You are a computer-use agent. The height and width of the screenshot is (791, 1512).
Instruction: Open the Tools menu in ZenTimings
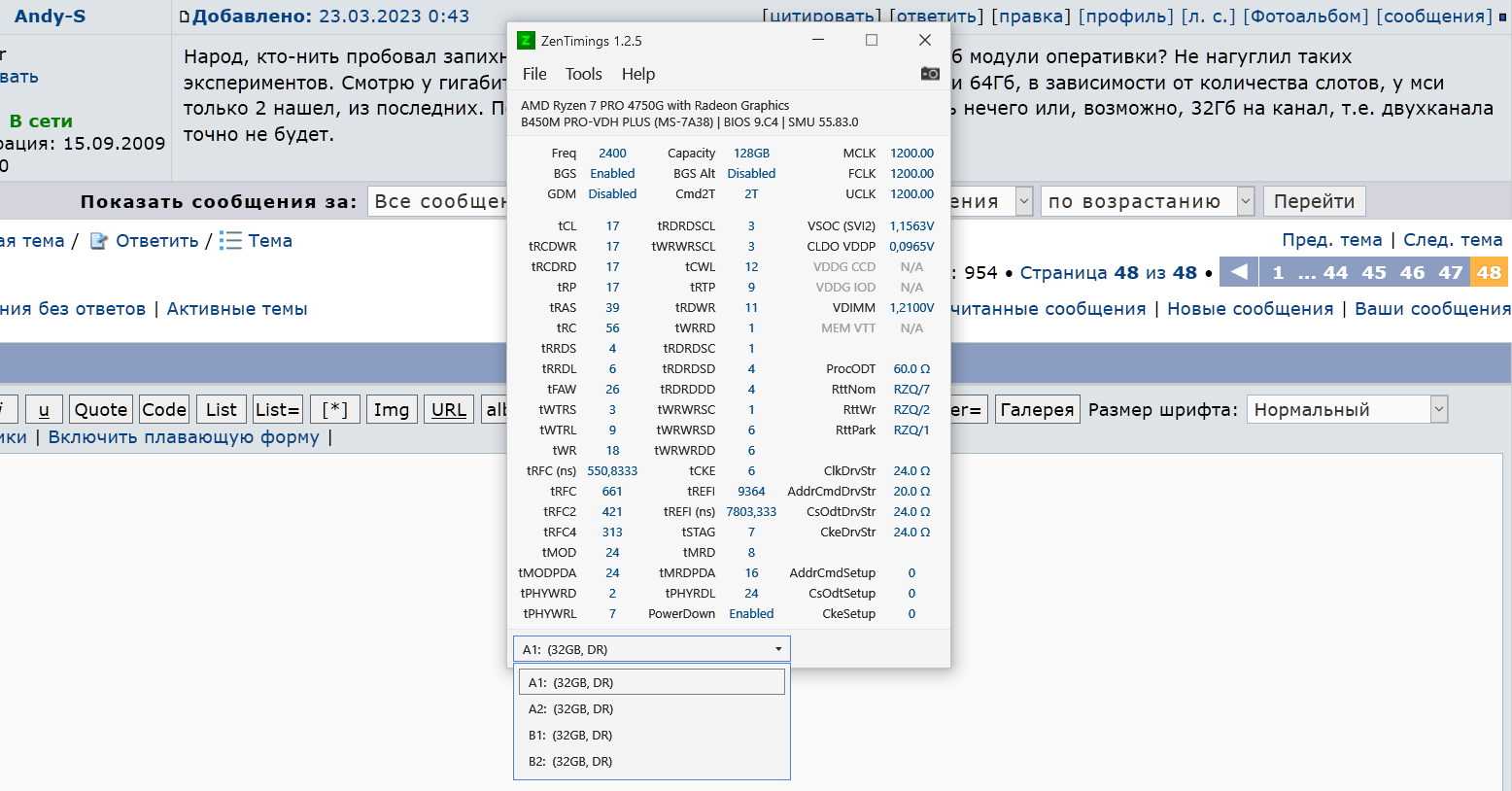[x=584, y=74]
